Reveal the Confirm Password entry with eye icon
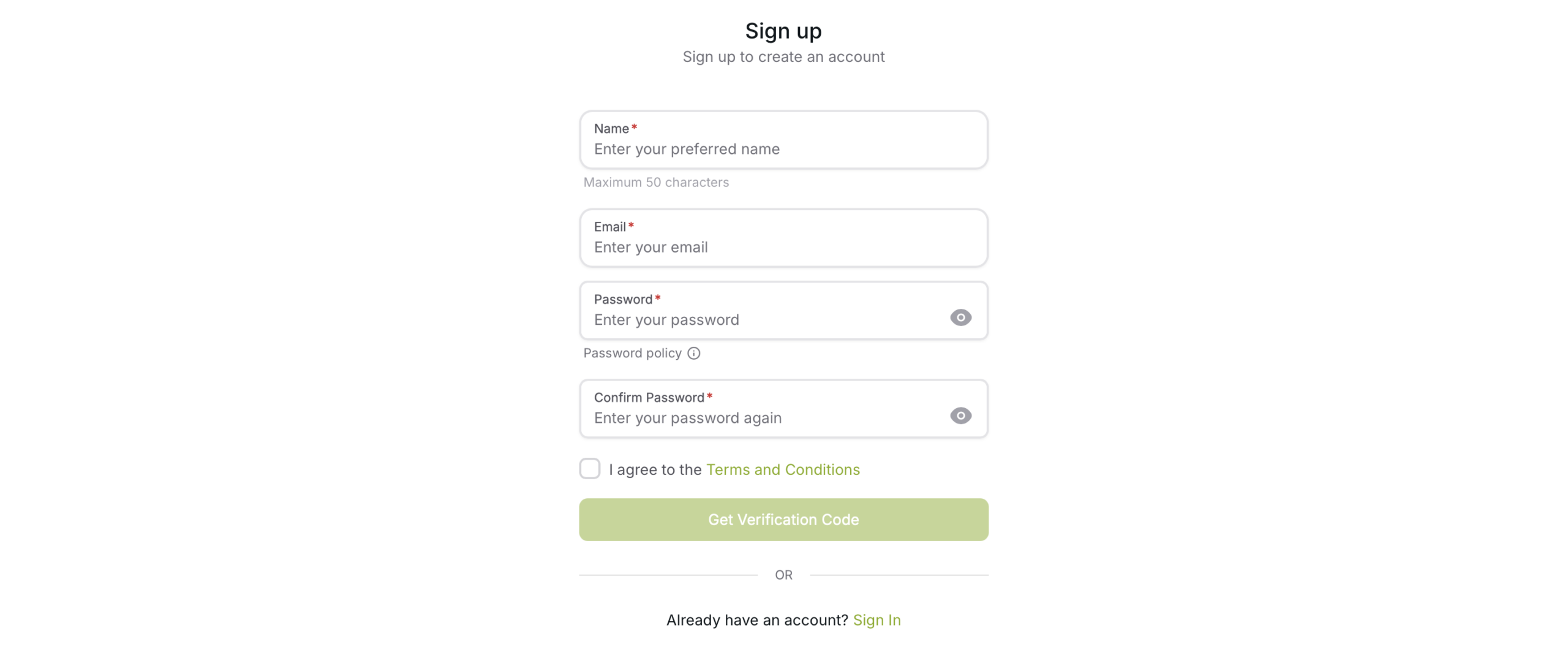 pos(960,415)
